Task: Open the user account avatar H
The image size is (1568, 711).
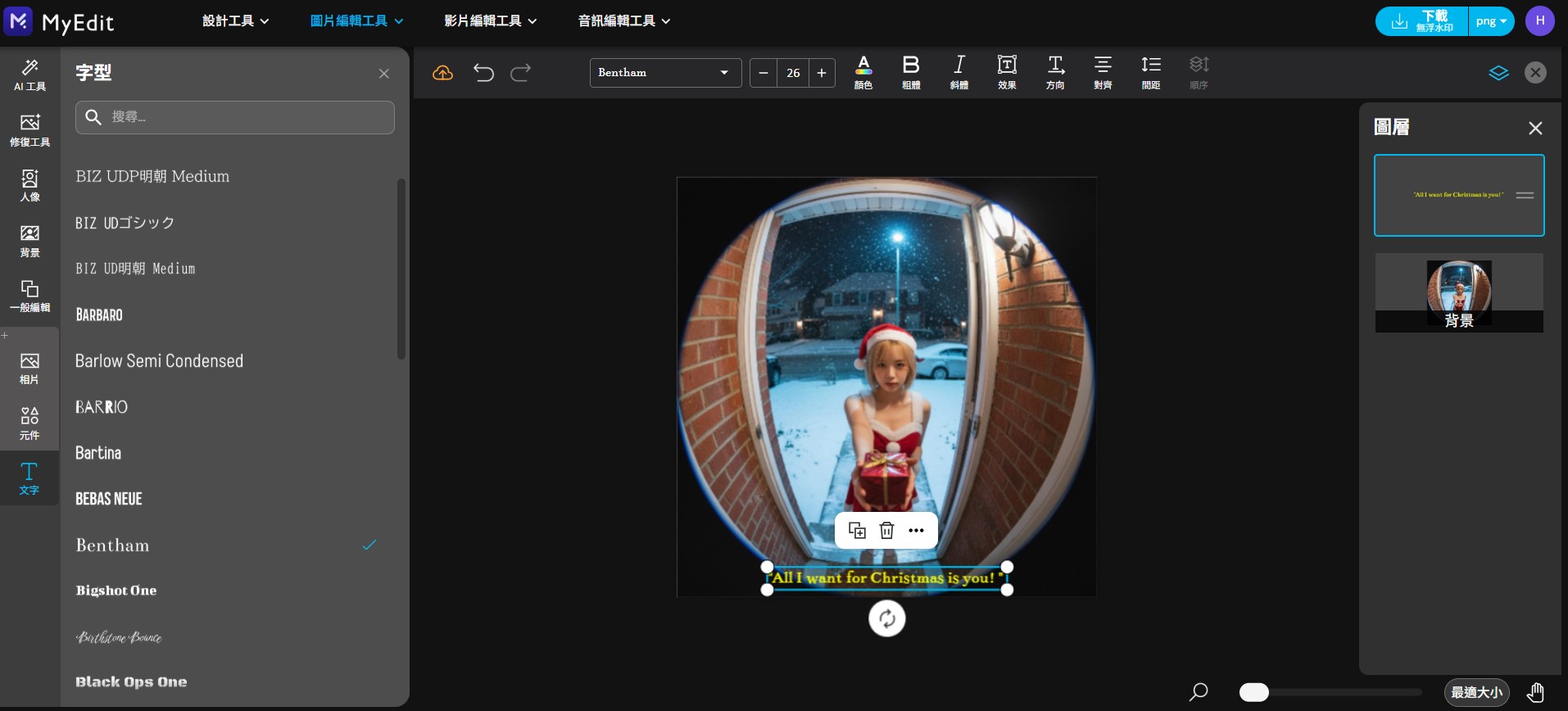Action: [1539, 20]
